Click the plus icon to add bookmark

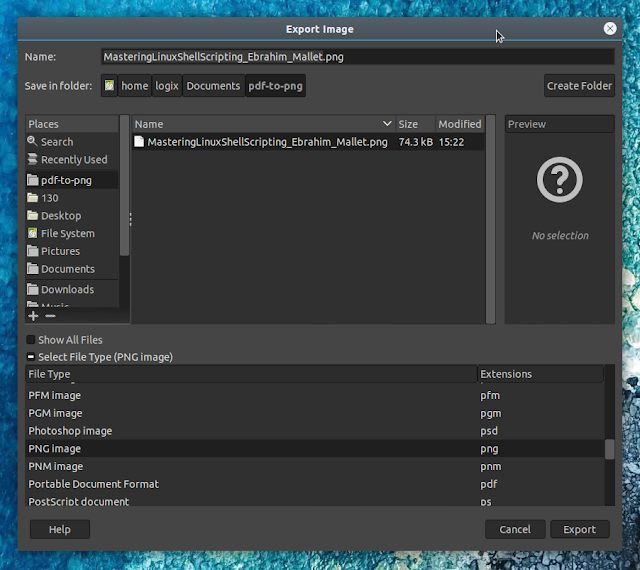pos(33,315)
